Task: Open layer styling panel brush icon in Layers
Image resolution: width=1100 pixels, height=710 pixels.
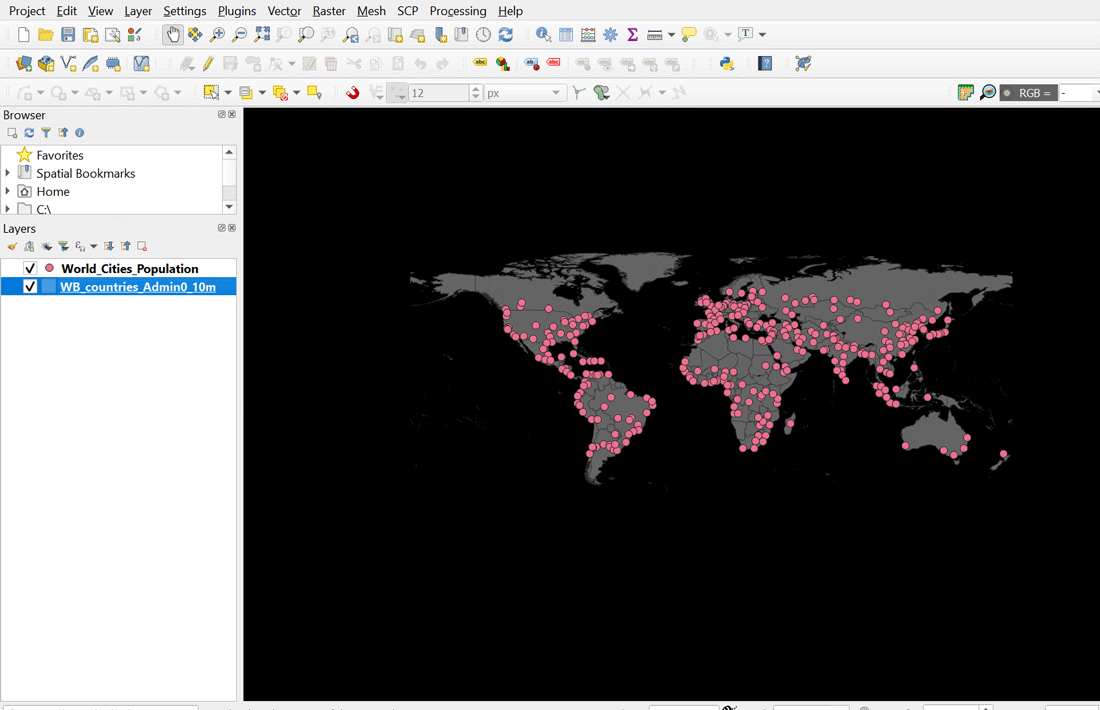Action: pyautogui.click(x=12, y=246)
